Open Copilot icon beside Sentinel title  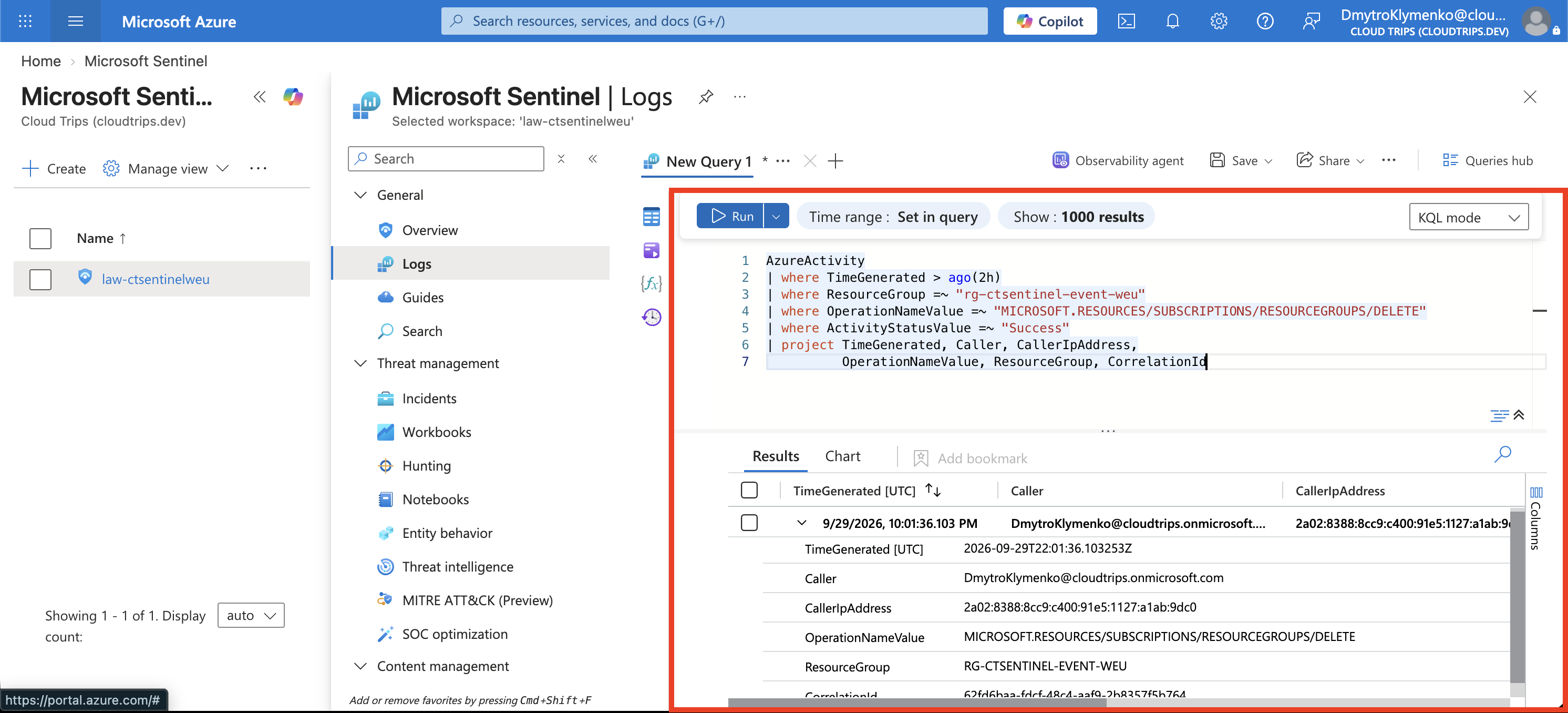(293, 97)
